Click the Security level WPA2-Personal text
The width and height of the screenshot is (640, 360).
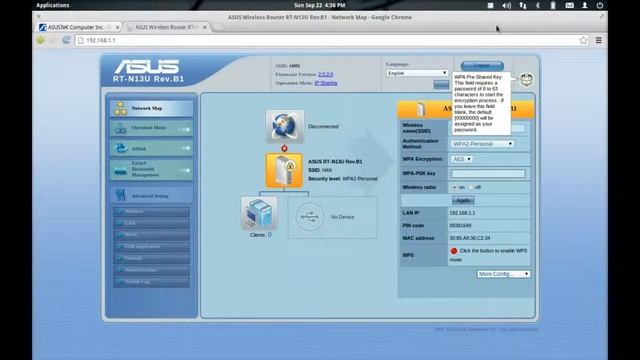click(343, 179)
